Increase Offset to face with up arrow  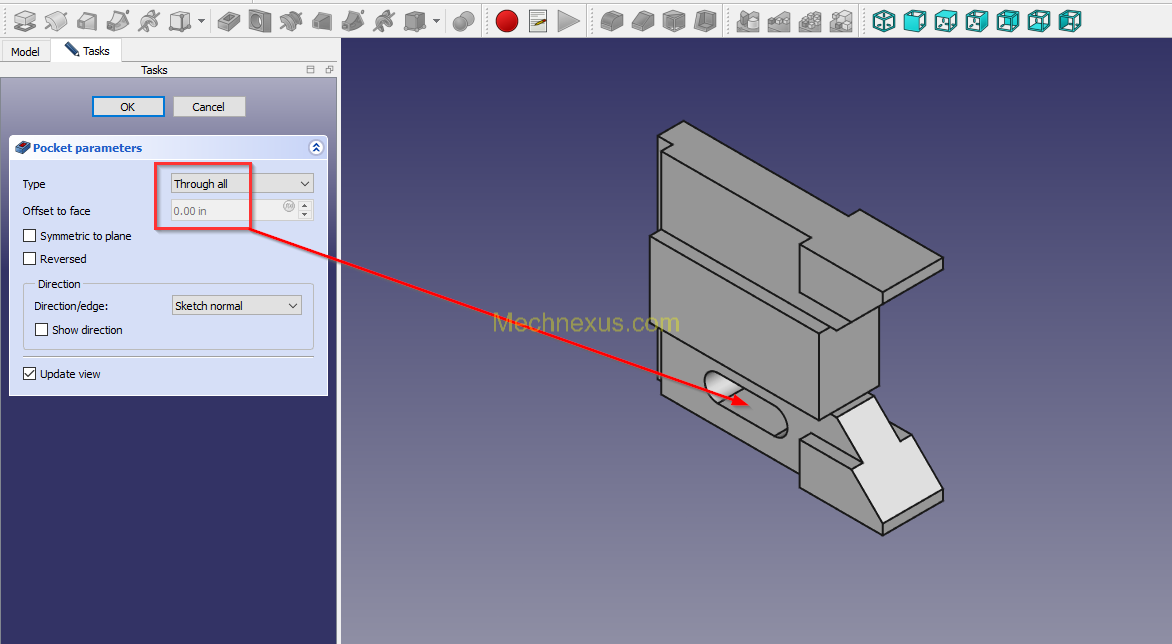point(305,205)
